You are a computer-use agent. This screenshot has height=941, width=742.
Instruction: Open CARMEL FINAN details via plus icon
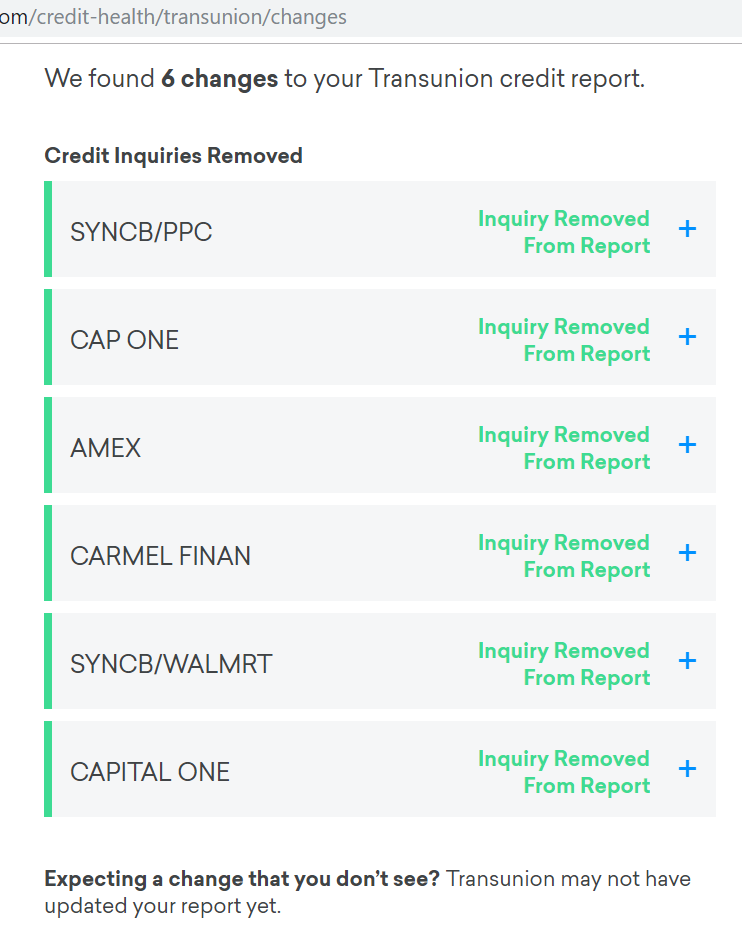(x=687, y=553)
